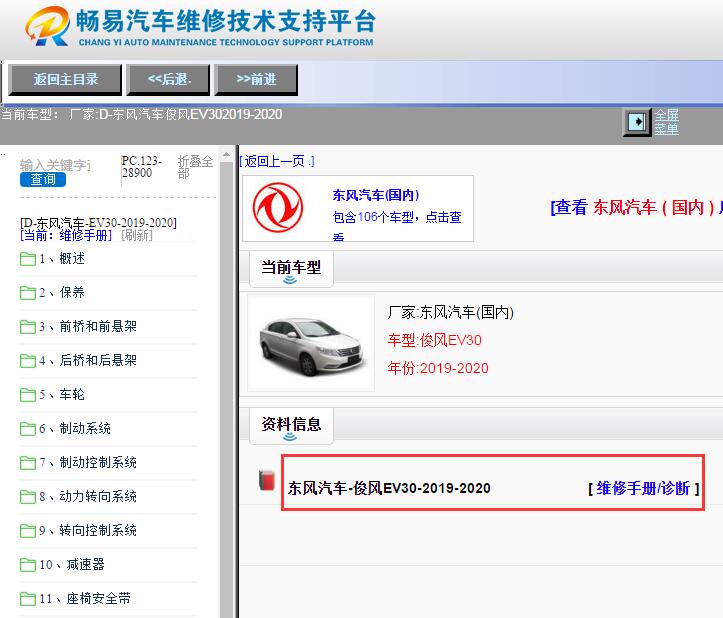Expand tree item 概述

click(x=72, y=259)
